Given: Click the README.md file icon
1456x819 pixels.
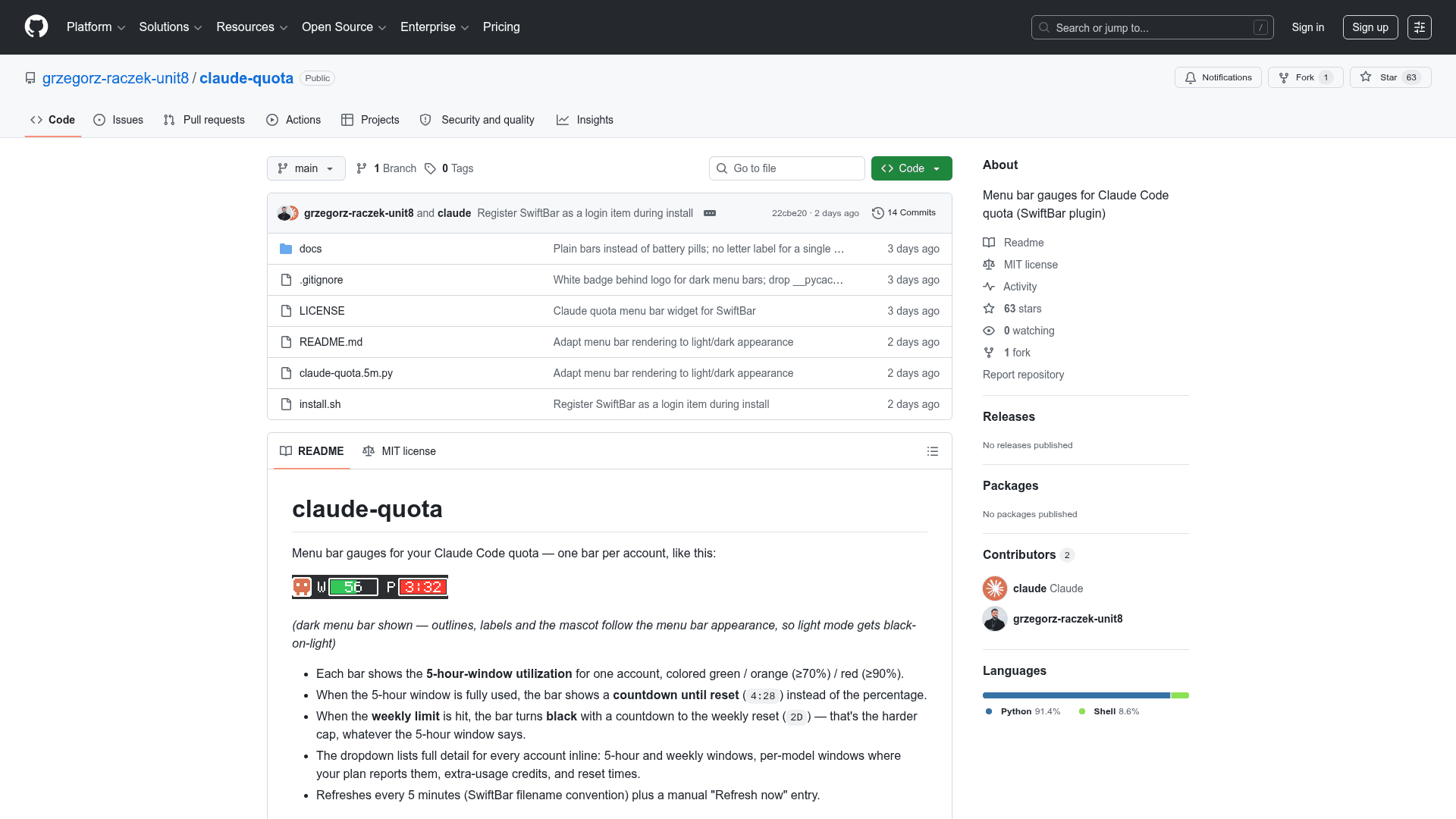Looking at the screenshot, I should pyautogui.click(x=286, y=342).
